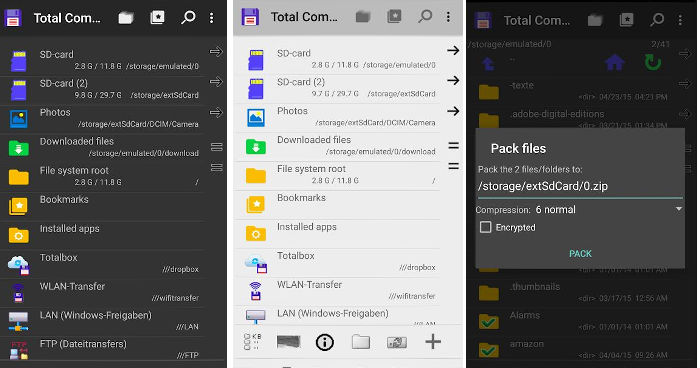The height and width of the screenshot is (368, 700).
Task: Open the overflow menu in the light panel header
Action: (x=448, y=17)
